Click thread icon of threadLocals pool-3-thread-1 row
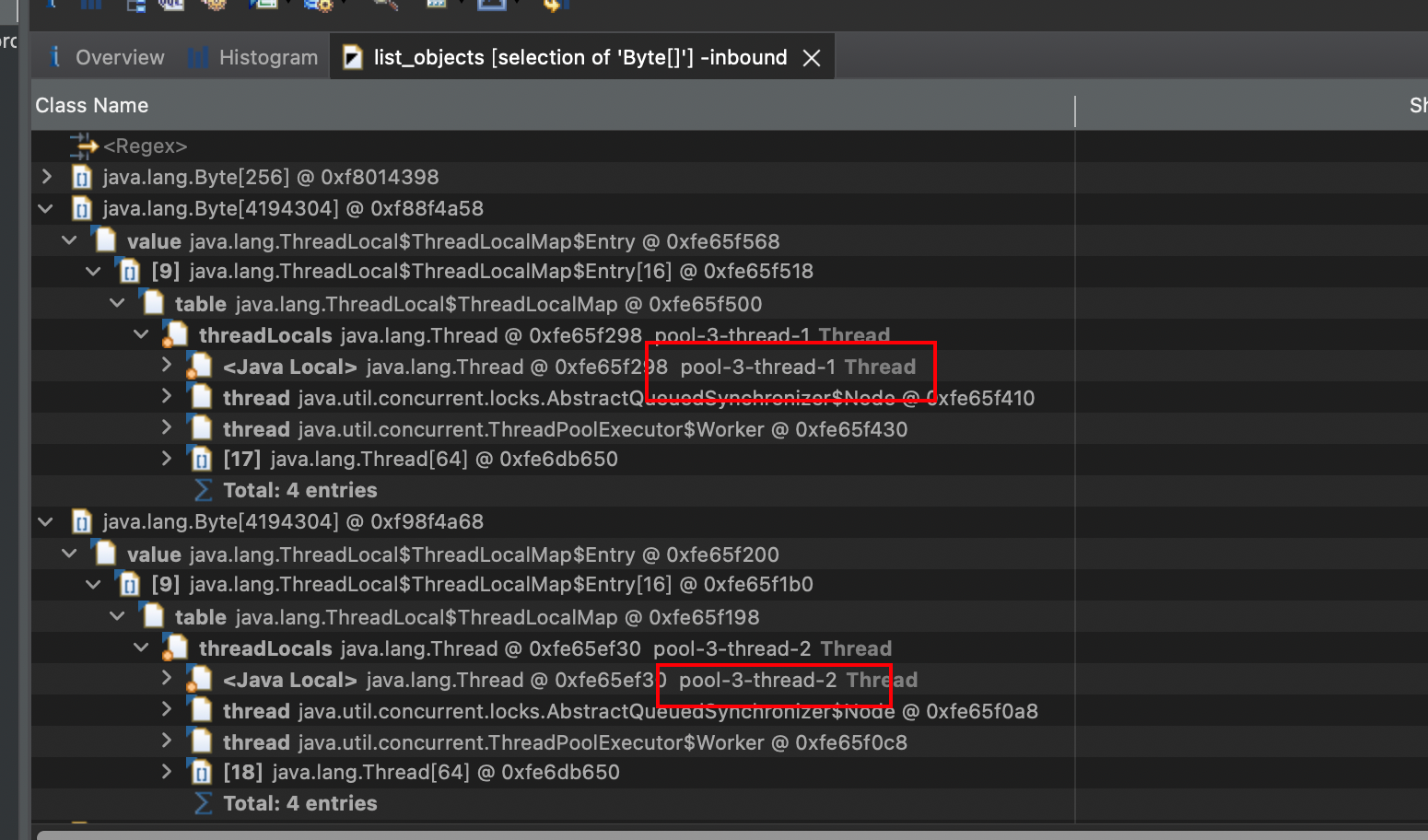 click(x=175, y=335)
